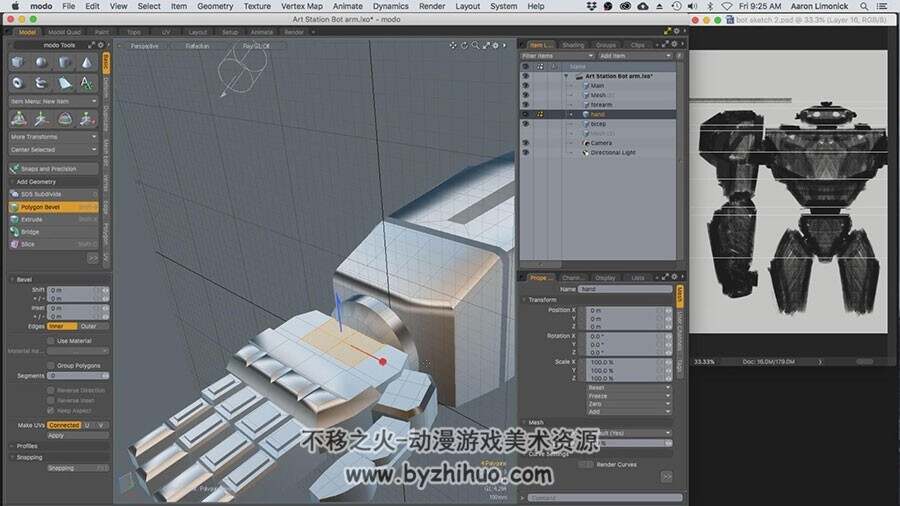Open the Freeze transform dropdown
The image size is (900, 506).
tap(629, 396)
